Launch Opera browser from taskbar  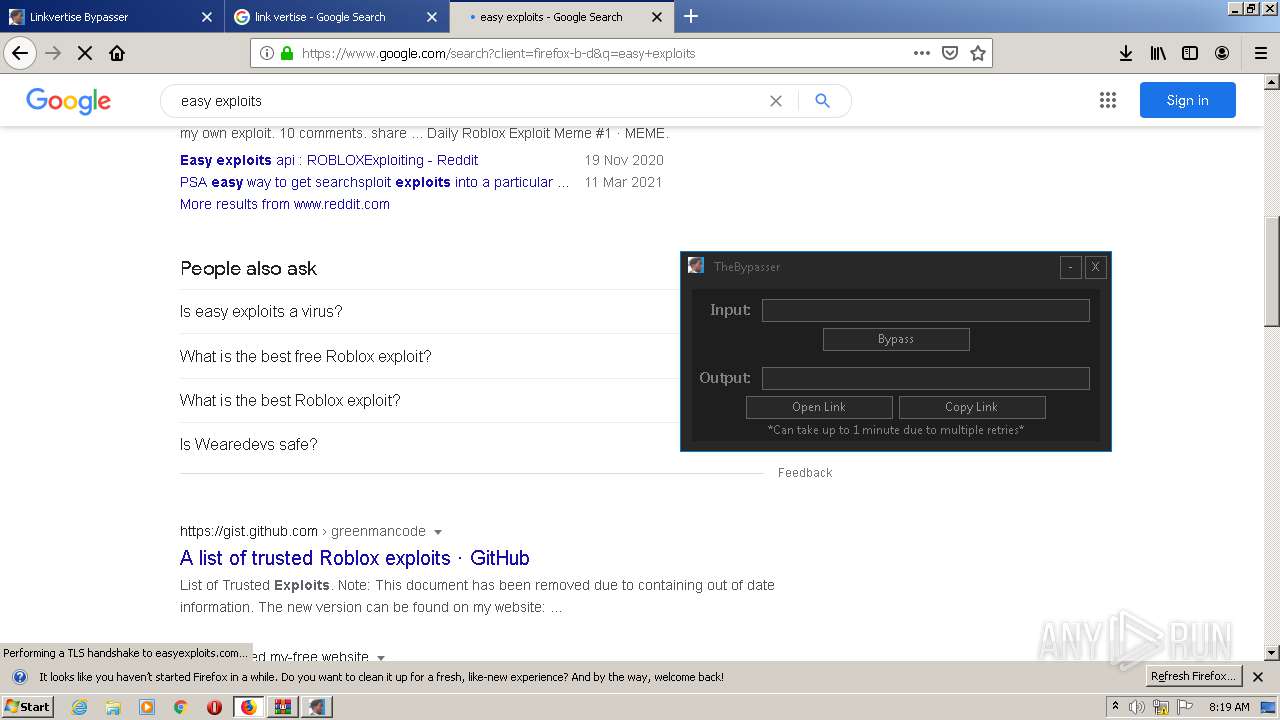click(x=214, y=707)
